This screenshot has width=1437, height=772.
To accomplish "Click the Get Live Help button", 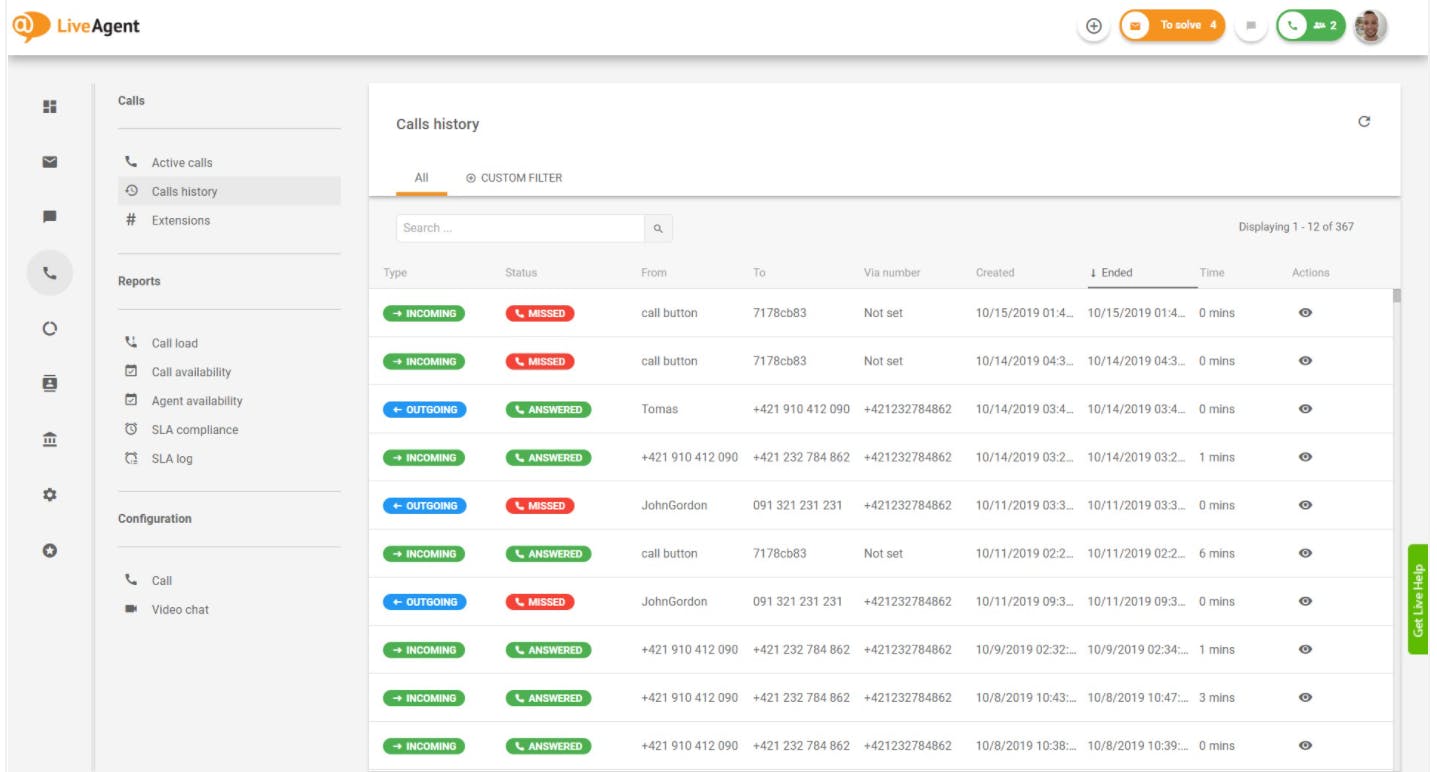I will (1417, 600).
